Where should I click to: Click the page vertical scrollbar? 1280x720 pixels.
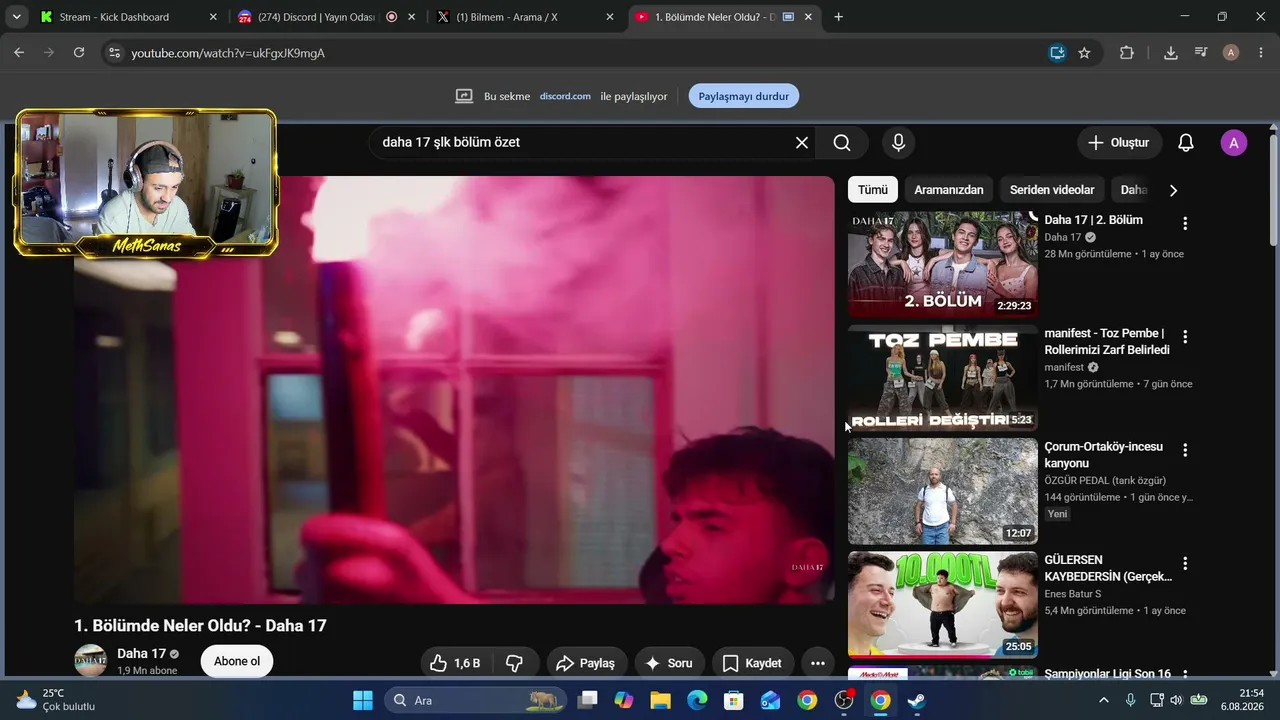pos(1273,190)
